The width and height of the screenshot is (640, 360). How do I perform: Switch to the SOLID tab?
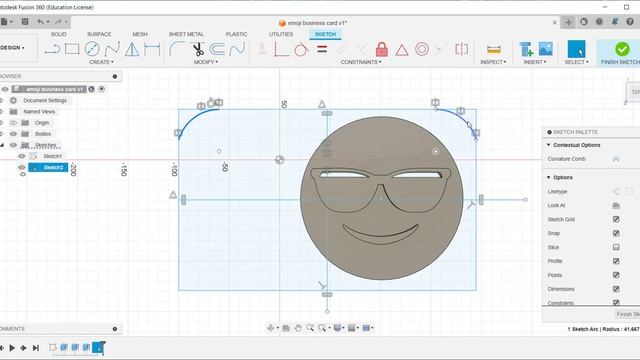tap(58, 34)
